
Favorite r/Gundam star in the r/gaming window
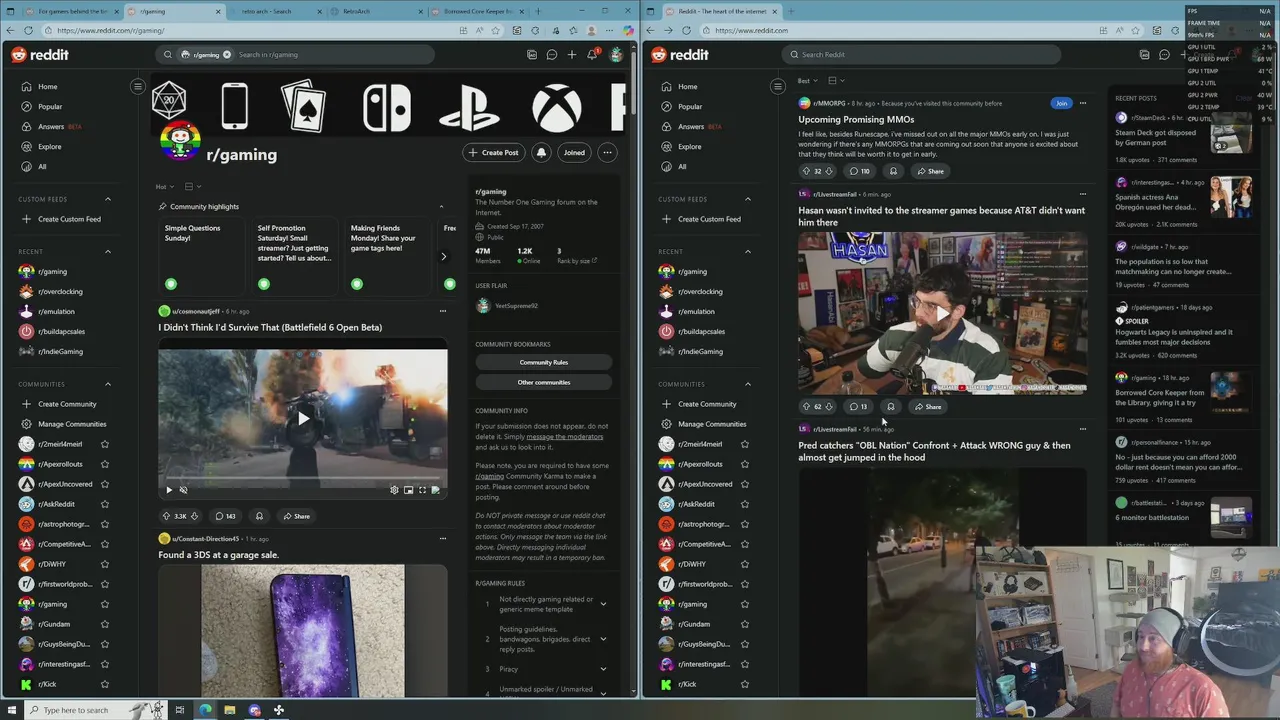pos(104,624)
